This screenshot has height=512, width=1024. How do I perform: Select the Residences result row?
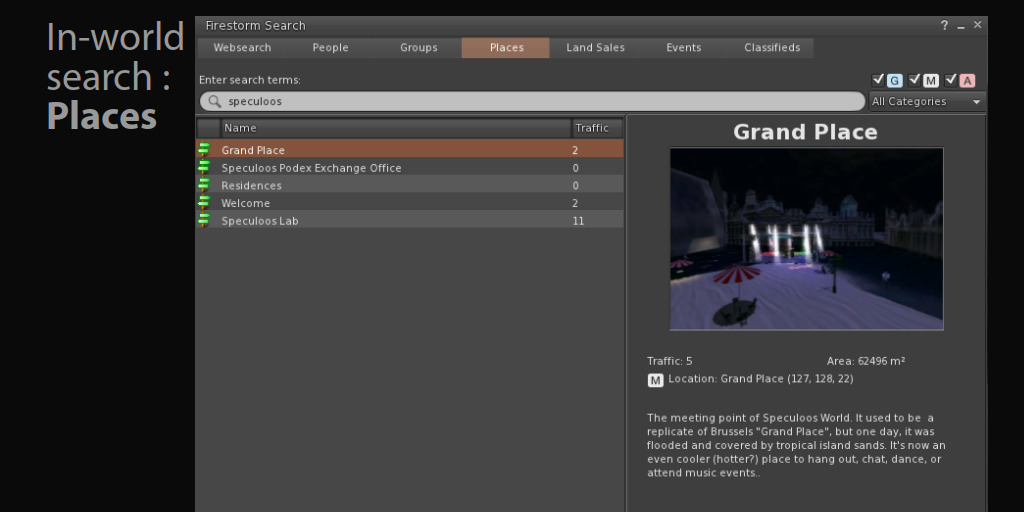410,185
